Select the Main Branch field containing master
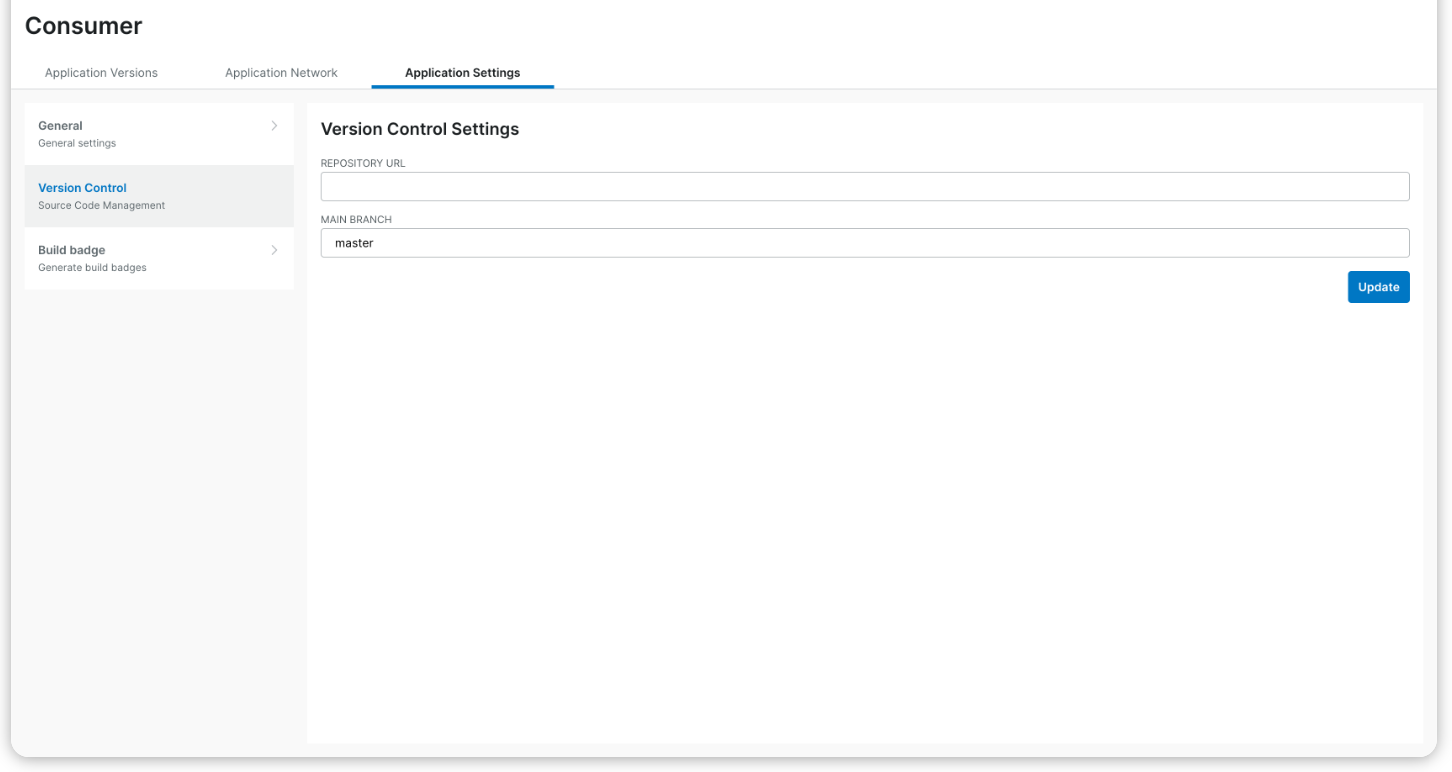The height and width of the screenshot is (772, 1452). click(864, 242)
